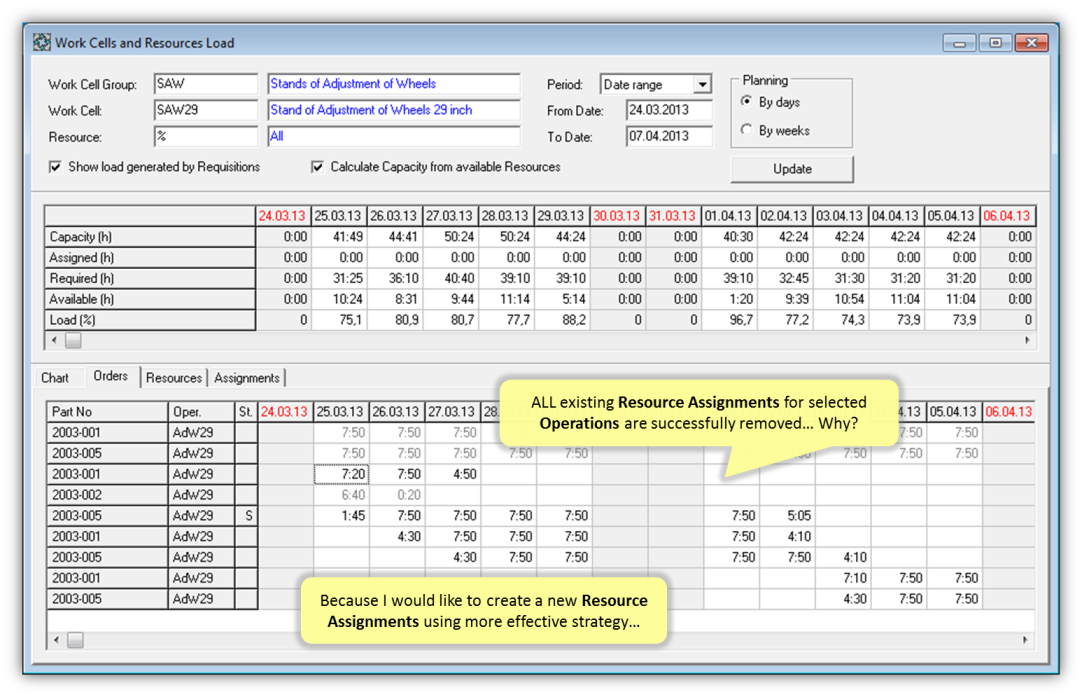Click the Load value 88,2

pyautogui.click(x=562, y=320)
